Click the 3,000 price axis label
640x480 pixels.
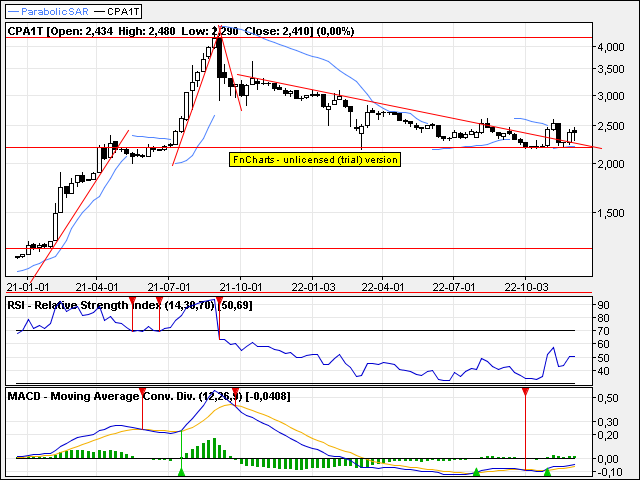pos(611,96)
